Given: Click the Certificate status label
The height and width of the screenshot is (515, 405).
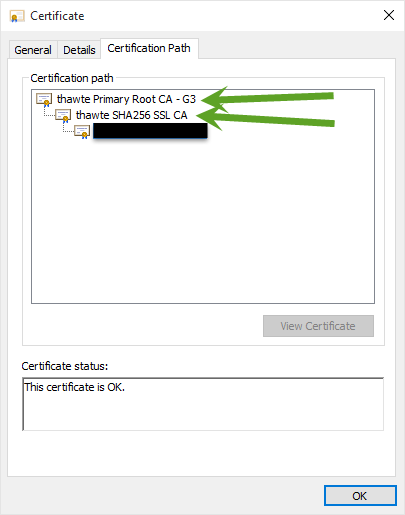Looking at the screenshot, I should click(65, 366).
